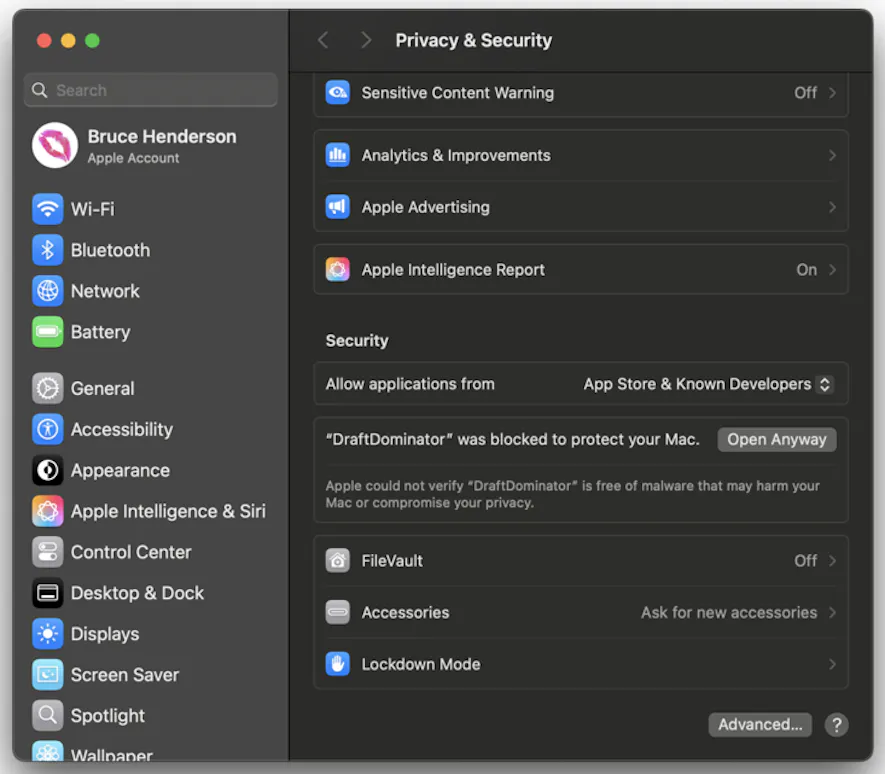Click the Wi-Fi sidebar icon
Screen dimensions: 885x774
pos(47,209)
